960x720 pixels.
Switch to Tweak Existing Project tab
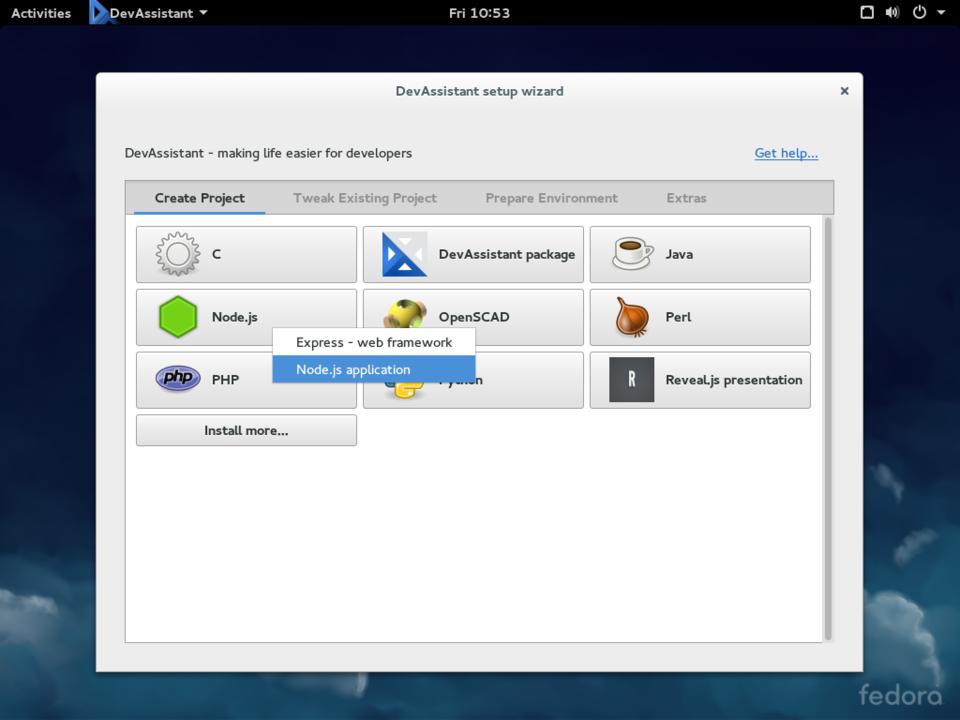365,198
